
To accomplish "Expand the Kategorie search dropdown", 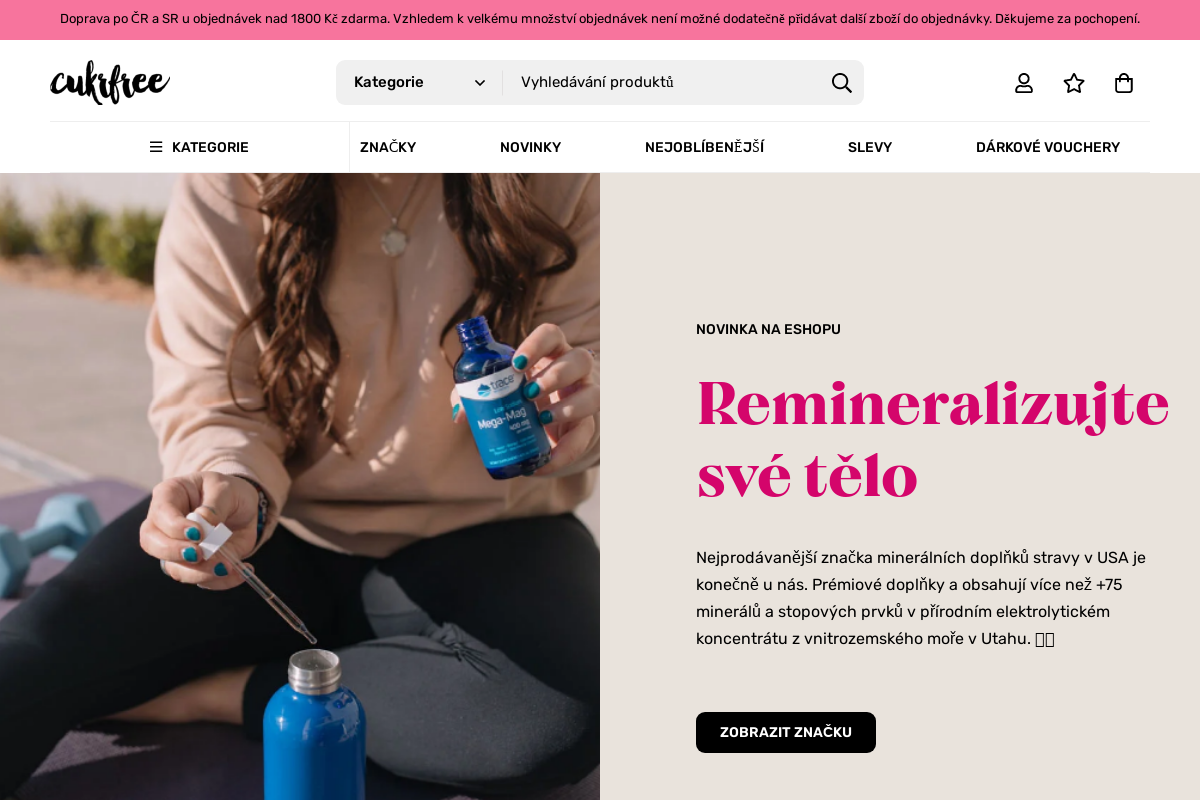I will 419,82.
